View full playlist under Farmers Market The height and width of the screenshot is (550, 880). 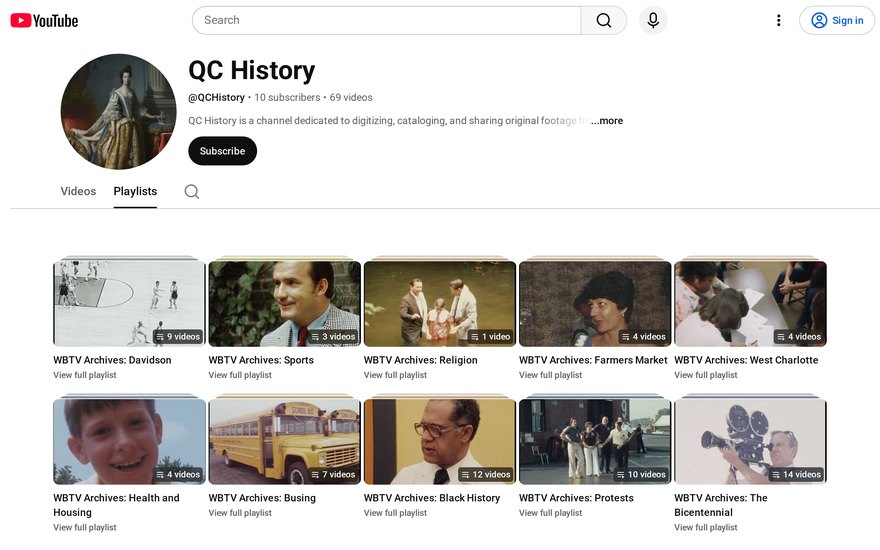click(x=551, y=375)
